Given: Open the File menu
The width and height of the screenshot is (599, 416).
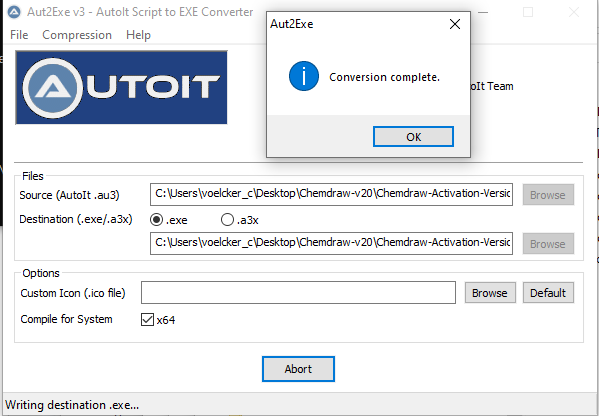Looking at the screenshot, I should 19,35.
